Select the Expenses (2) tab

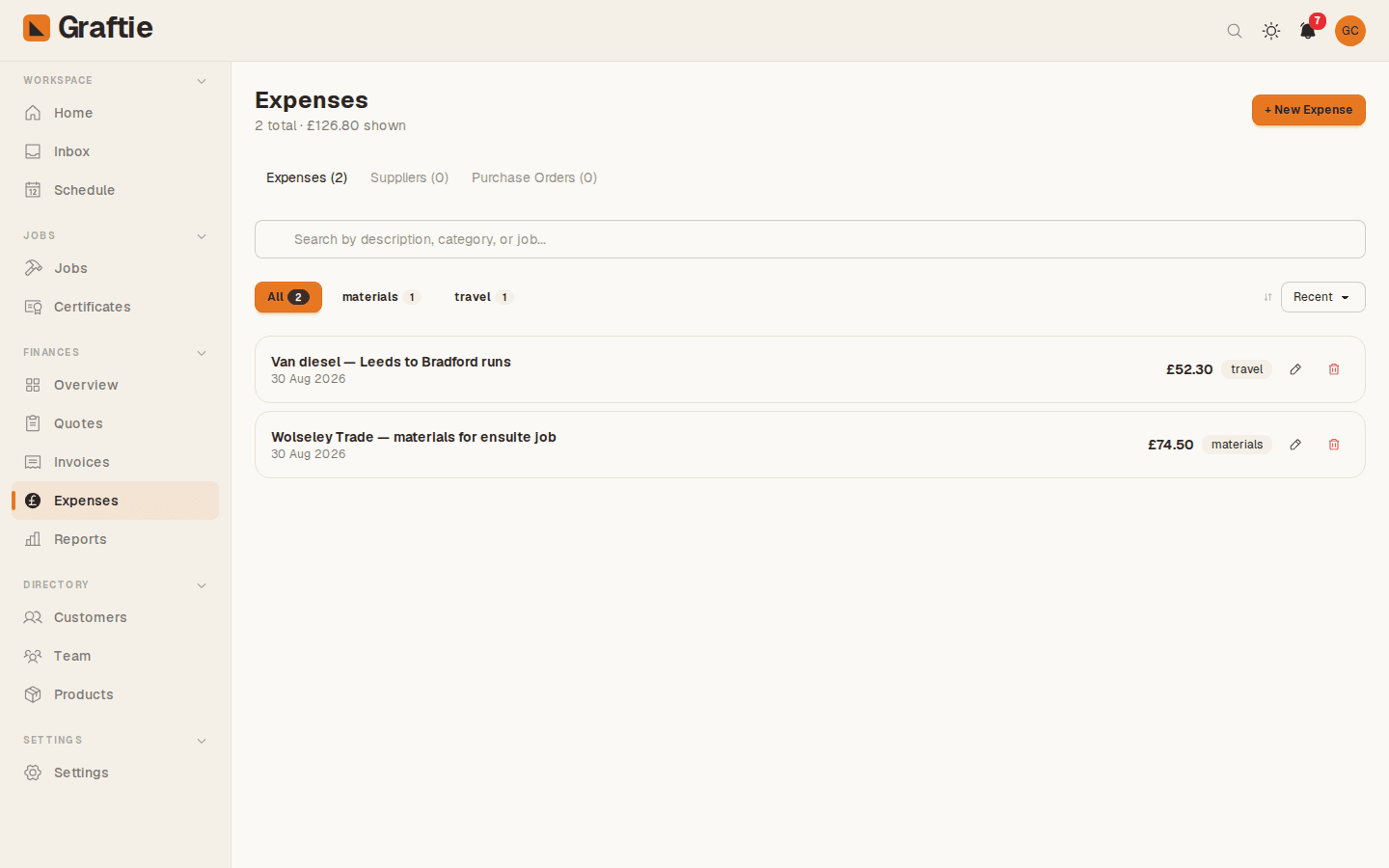pos(307,177)
